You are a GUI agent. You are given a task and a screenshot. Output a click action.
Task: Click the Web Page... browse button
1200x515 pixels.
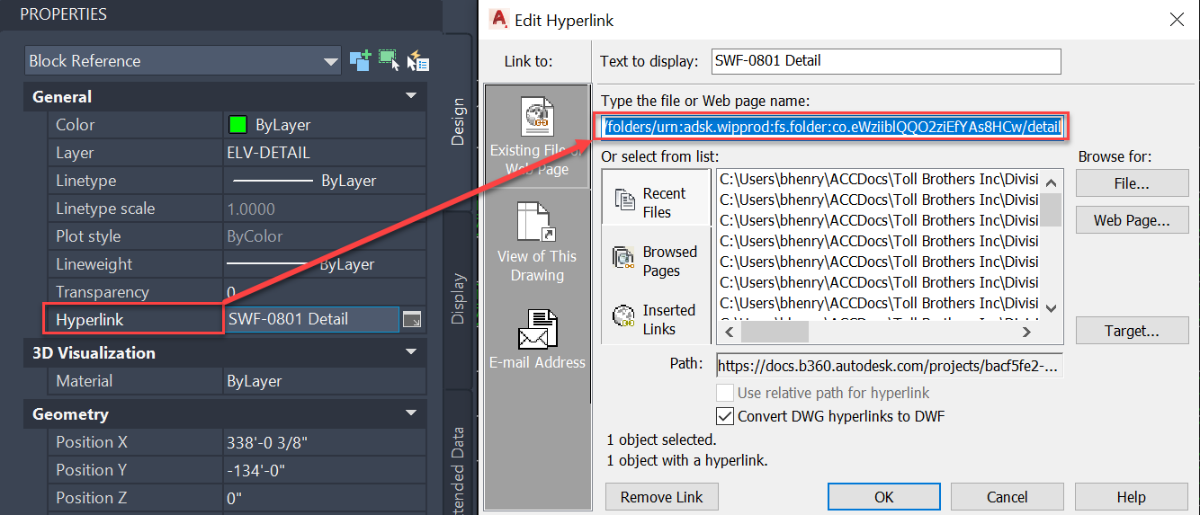pos(1131,220)
